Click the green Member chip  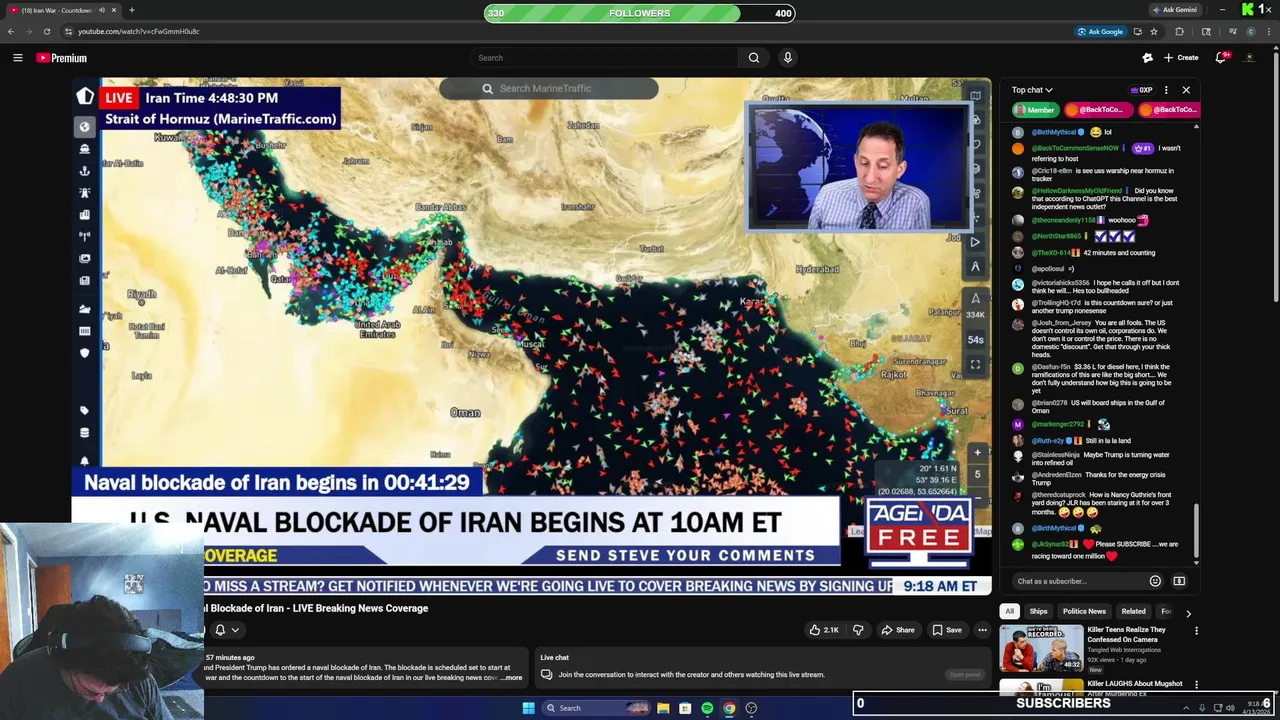pyautogui.click(x=1034, y=110)
